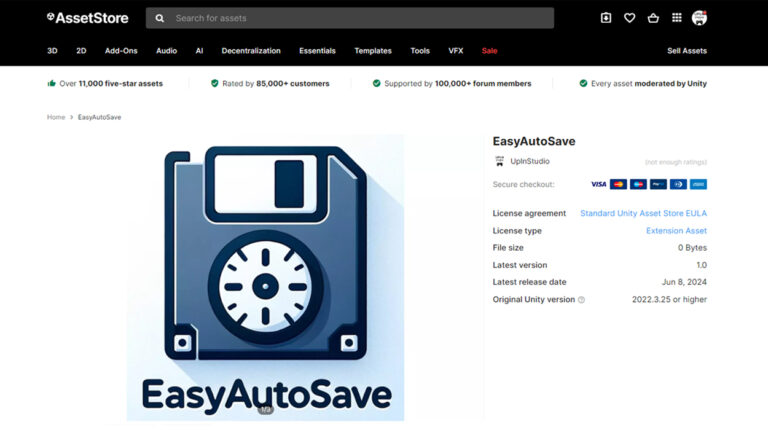The height and width of the screenshot is (430, 768).
Task: Click the EasyAutoSave breadcrumb
Action: tap(99, 117)
